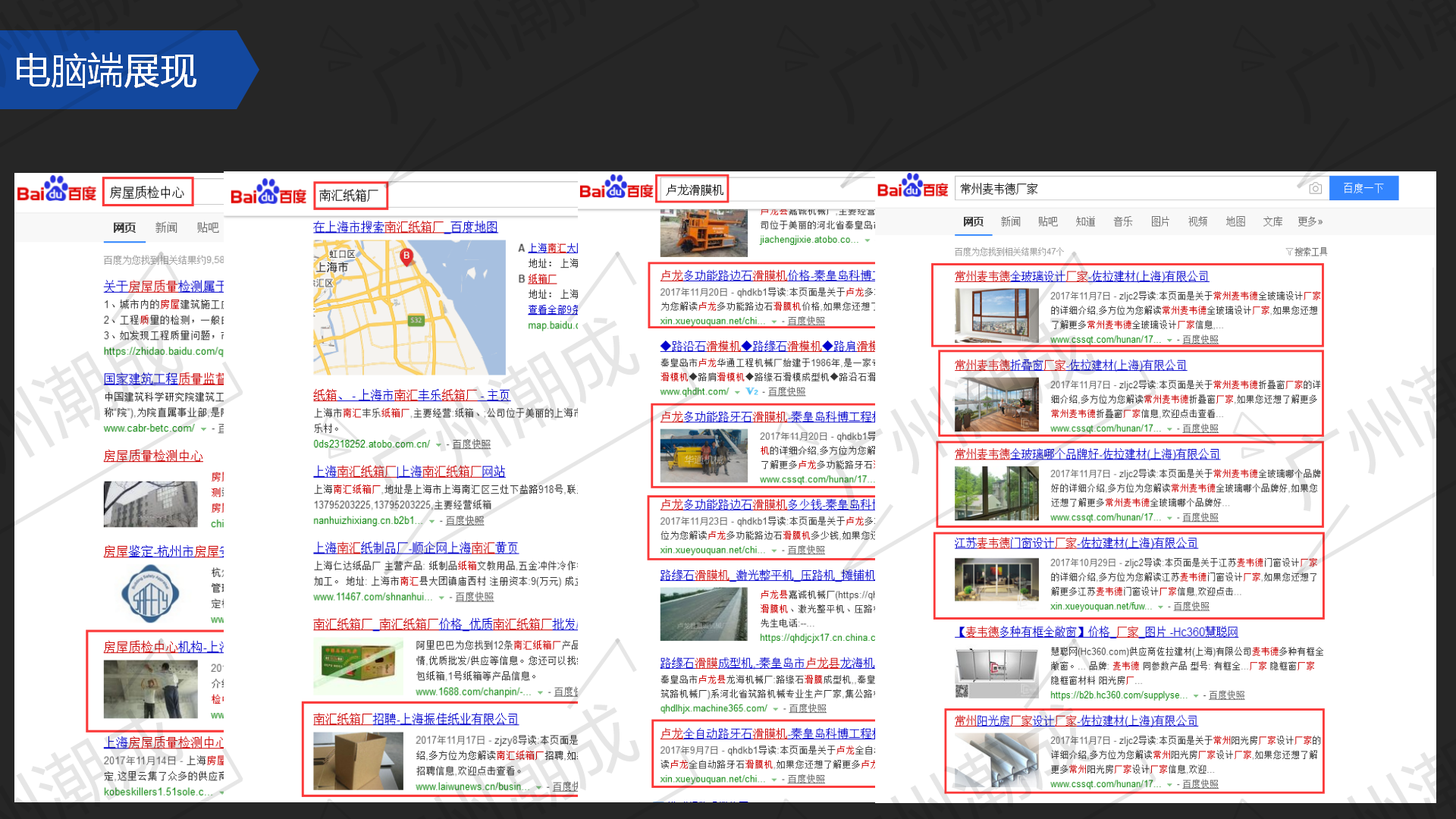1456x819 pixels.
Task: Click the camera image-search icon in the search box
Action: (1316, 189)
